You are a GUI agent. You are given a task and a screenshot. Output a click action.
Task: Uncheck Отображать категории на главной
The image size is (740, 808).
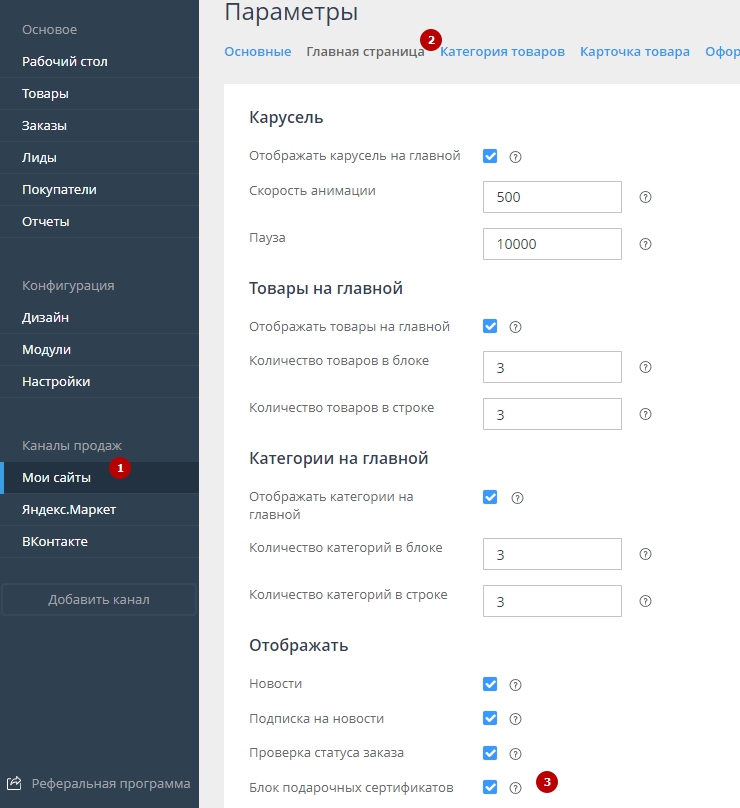point(490,497)
